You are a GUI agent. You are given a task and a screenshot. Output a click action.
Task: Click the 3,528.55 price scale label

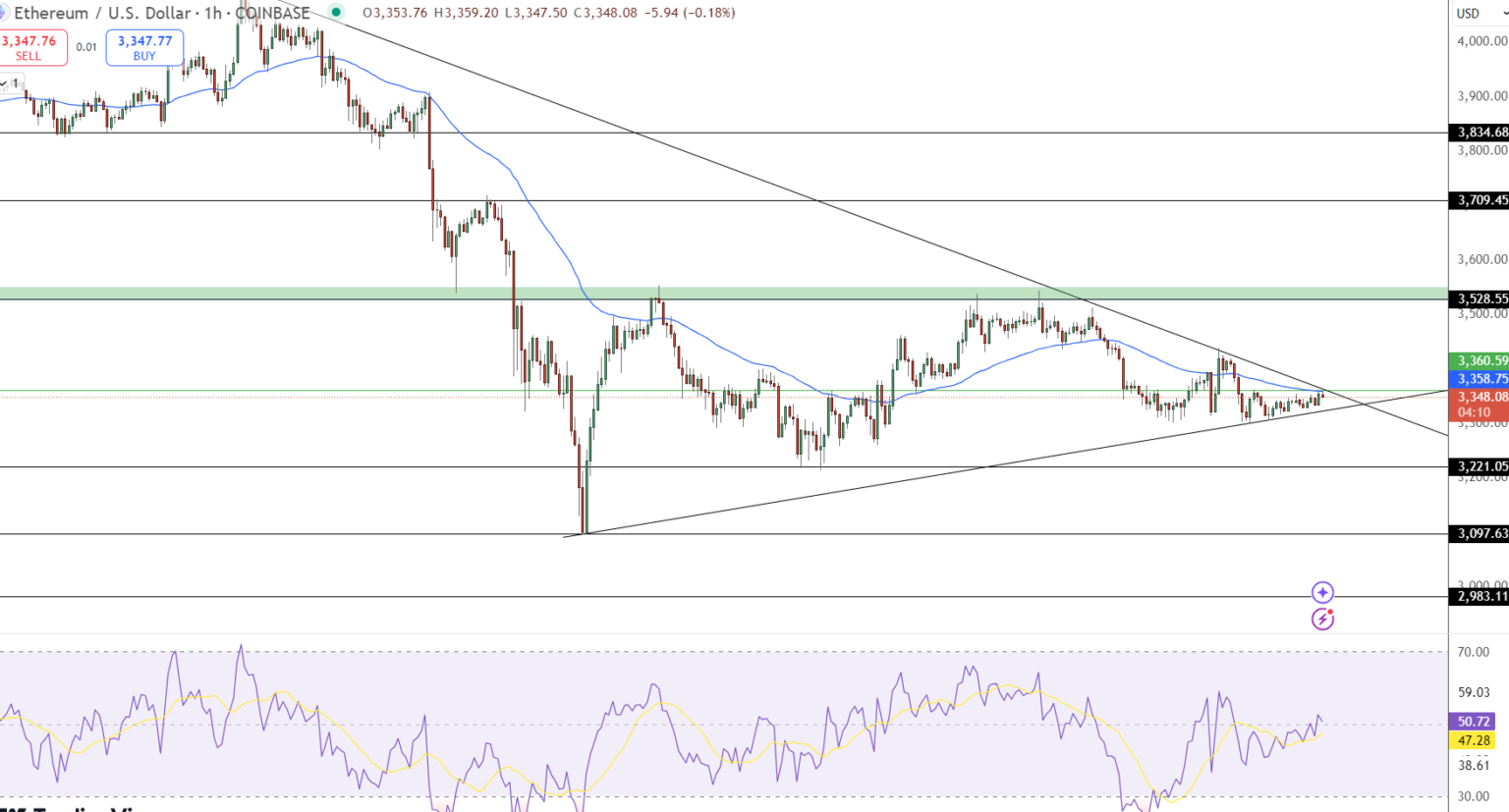(1477, 298)
